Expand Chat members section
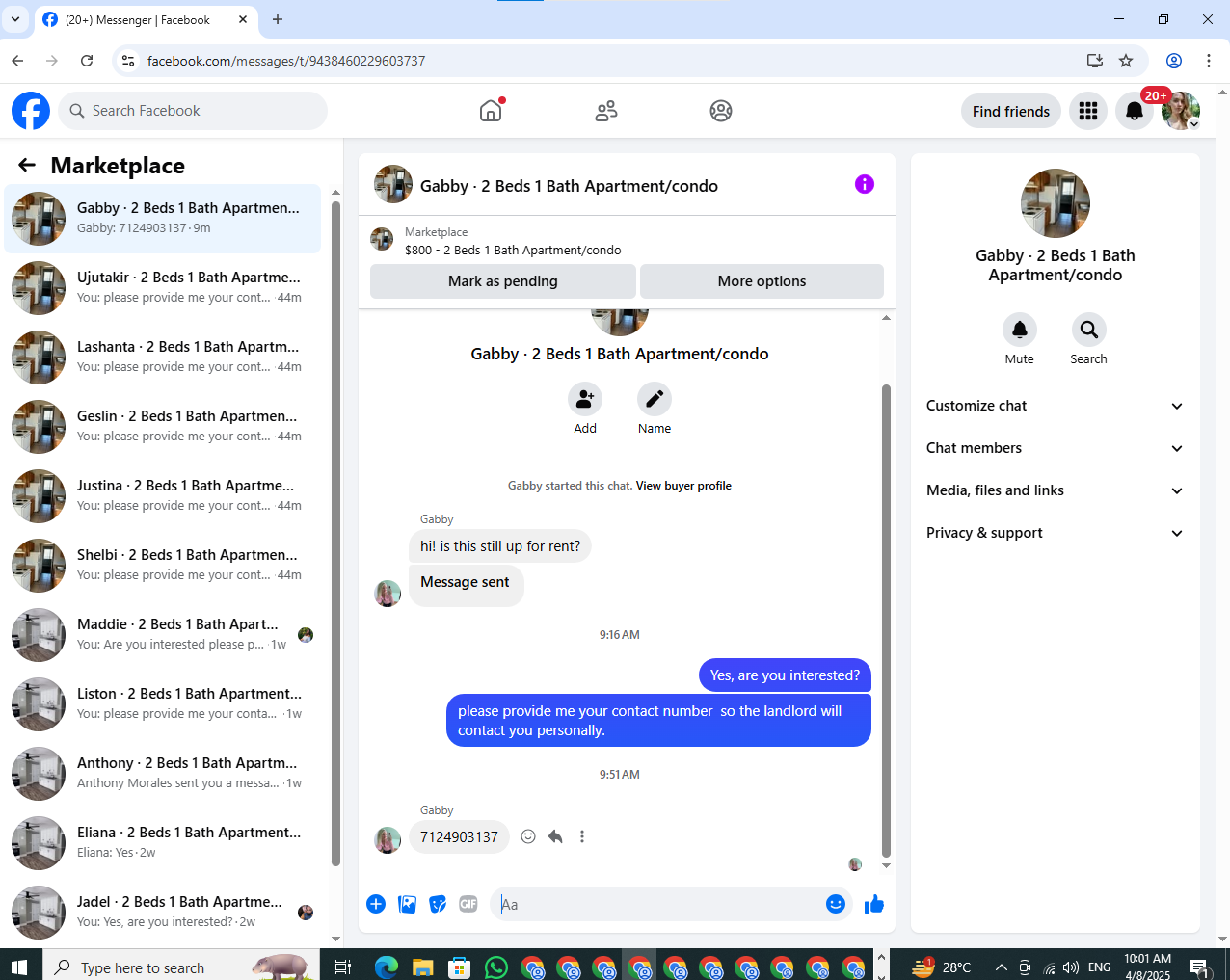Screen dimensions: 1230x980 point(1056,448)
